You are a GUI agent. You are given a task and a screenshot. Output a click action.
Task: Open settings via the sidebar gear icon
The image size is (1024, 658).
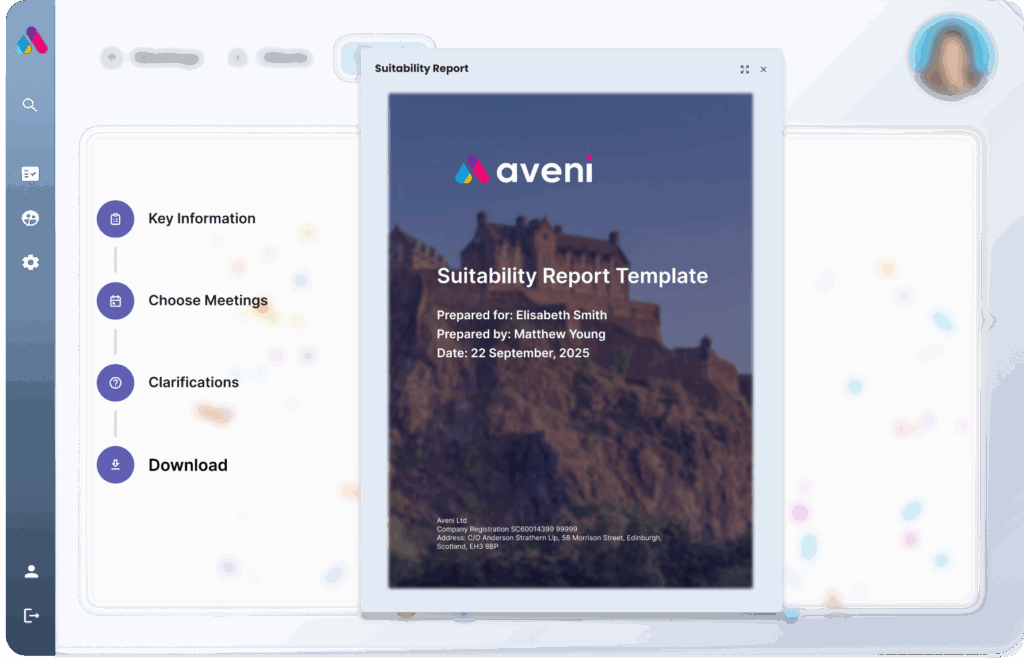[x=30, y=262]
